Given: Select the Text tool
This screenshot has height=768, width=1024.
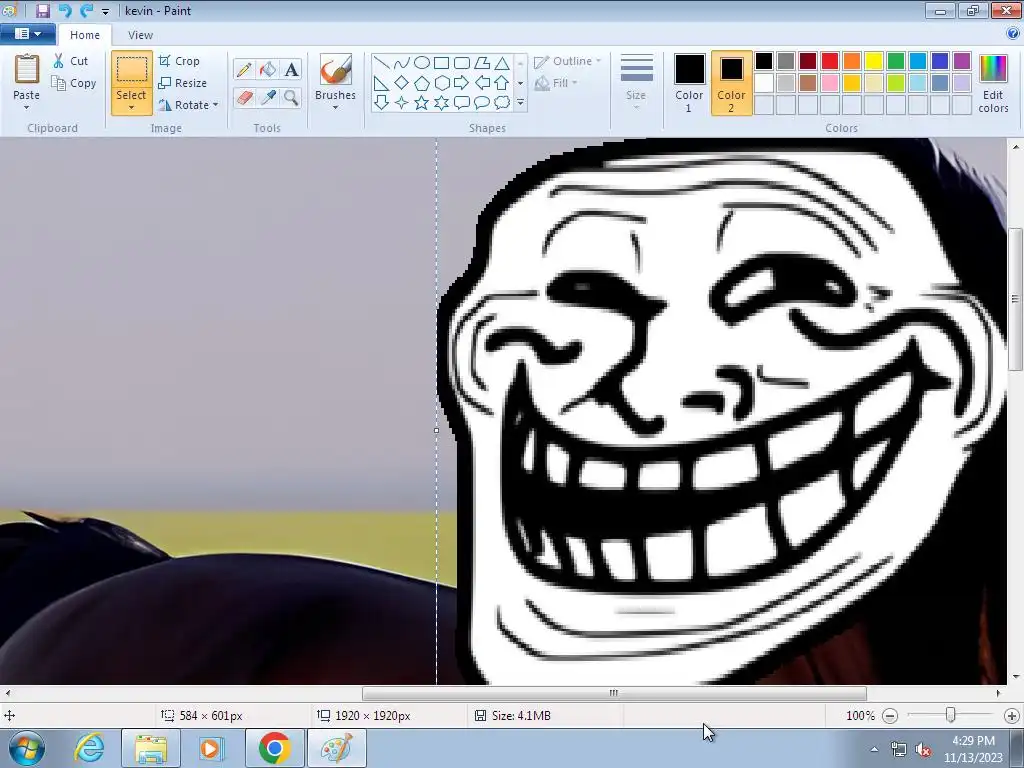Looking at the screenshot, I should (291, 69).
